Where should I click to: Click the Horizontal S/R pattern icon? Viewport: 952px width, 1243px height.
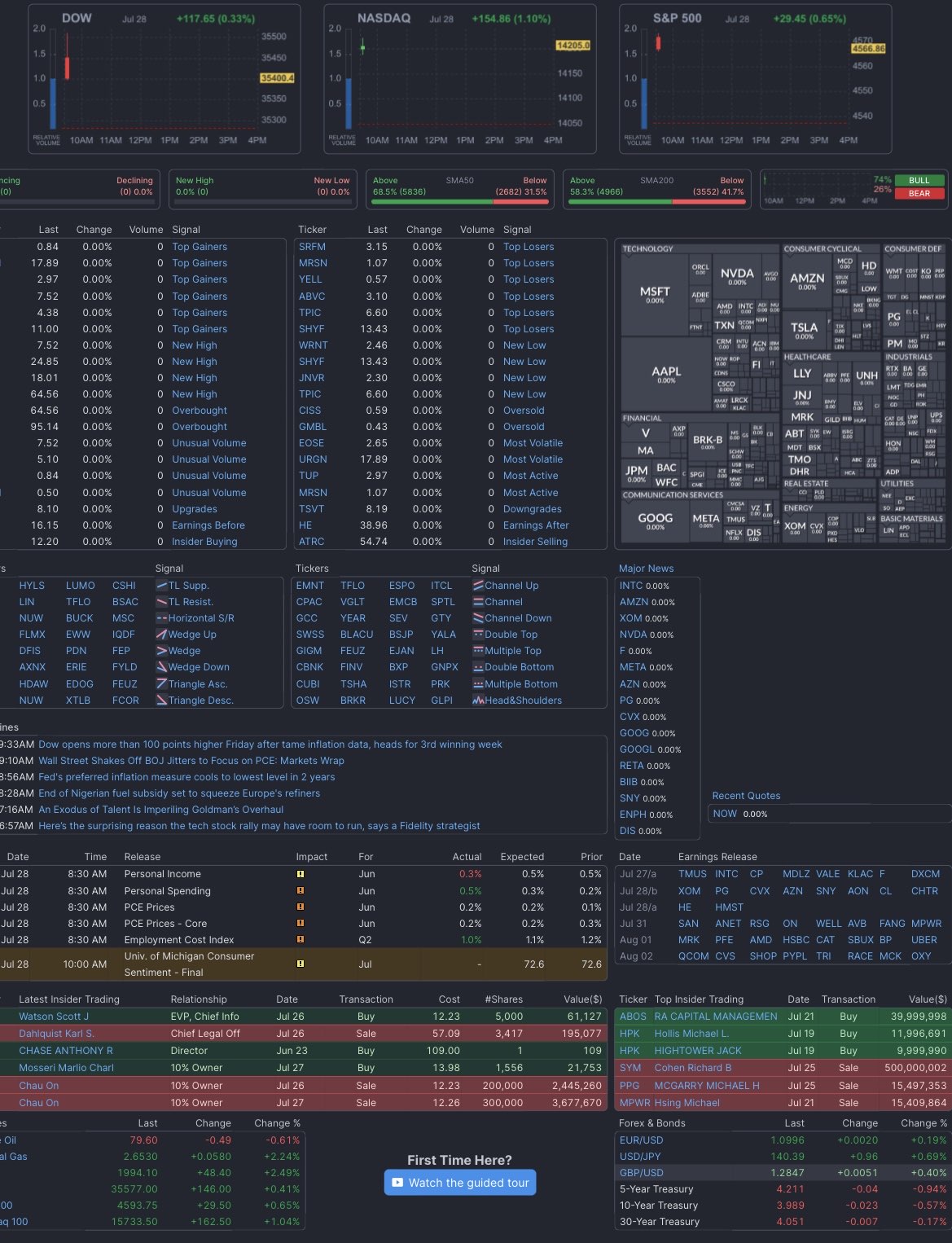pos(161,618)
